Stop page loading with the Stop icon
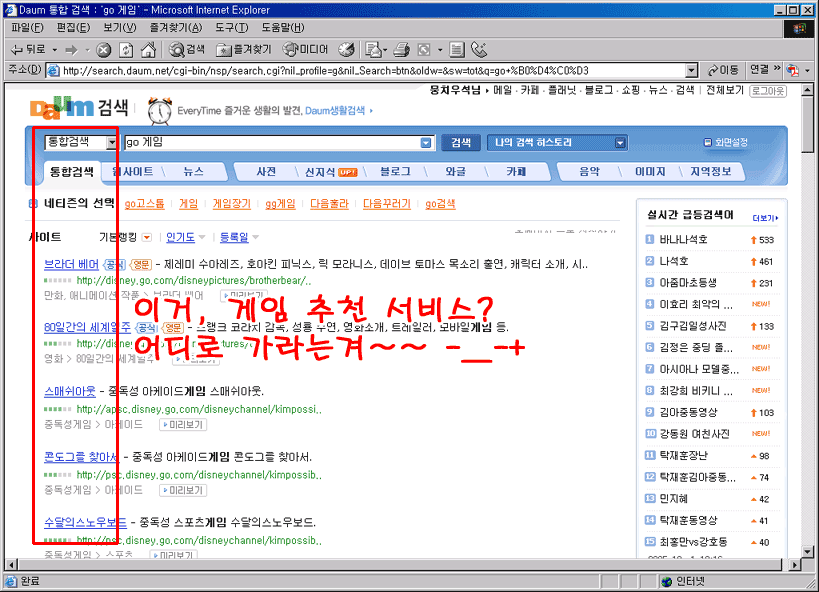819x592 pixels. point(103,50)
